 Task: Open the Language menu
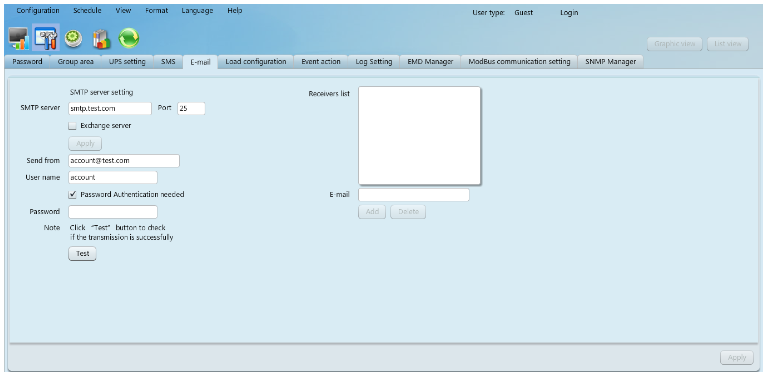197,10
